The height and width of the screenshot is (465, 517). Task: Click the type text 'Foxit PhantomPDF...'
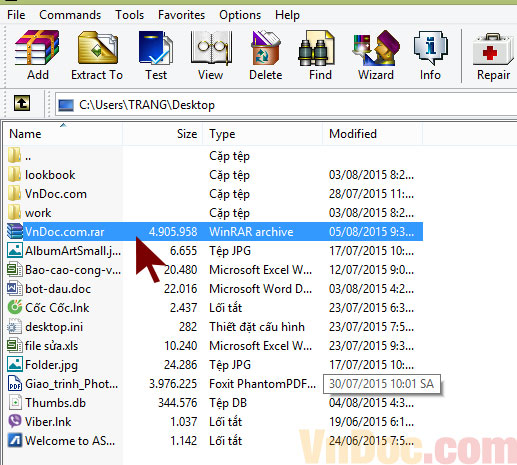pos(262,384)
